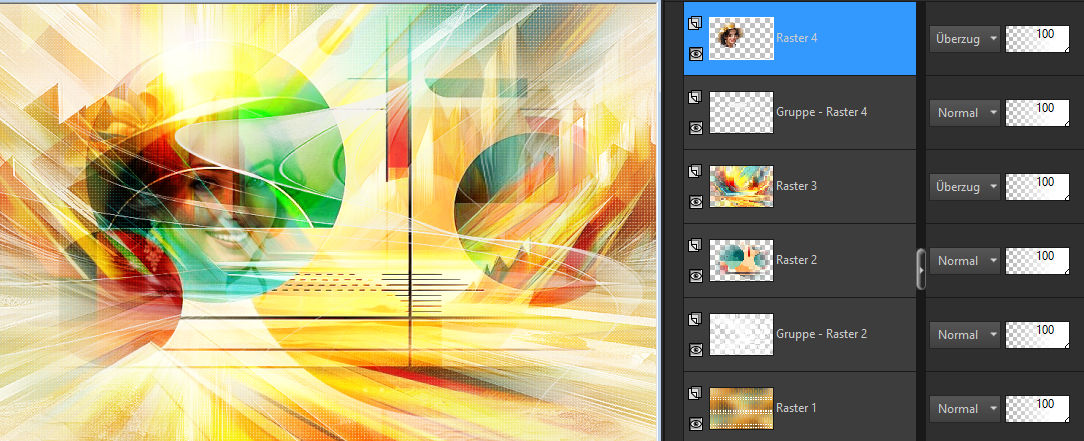
Task: Select the Raster 1 layer thumbnail
Action: [741, 409]
